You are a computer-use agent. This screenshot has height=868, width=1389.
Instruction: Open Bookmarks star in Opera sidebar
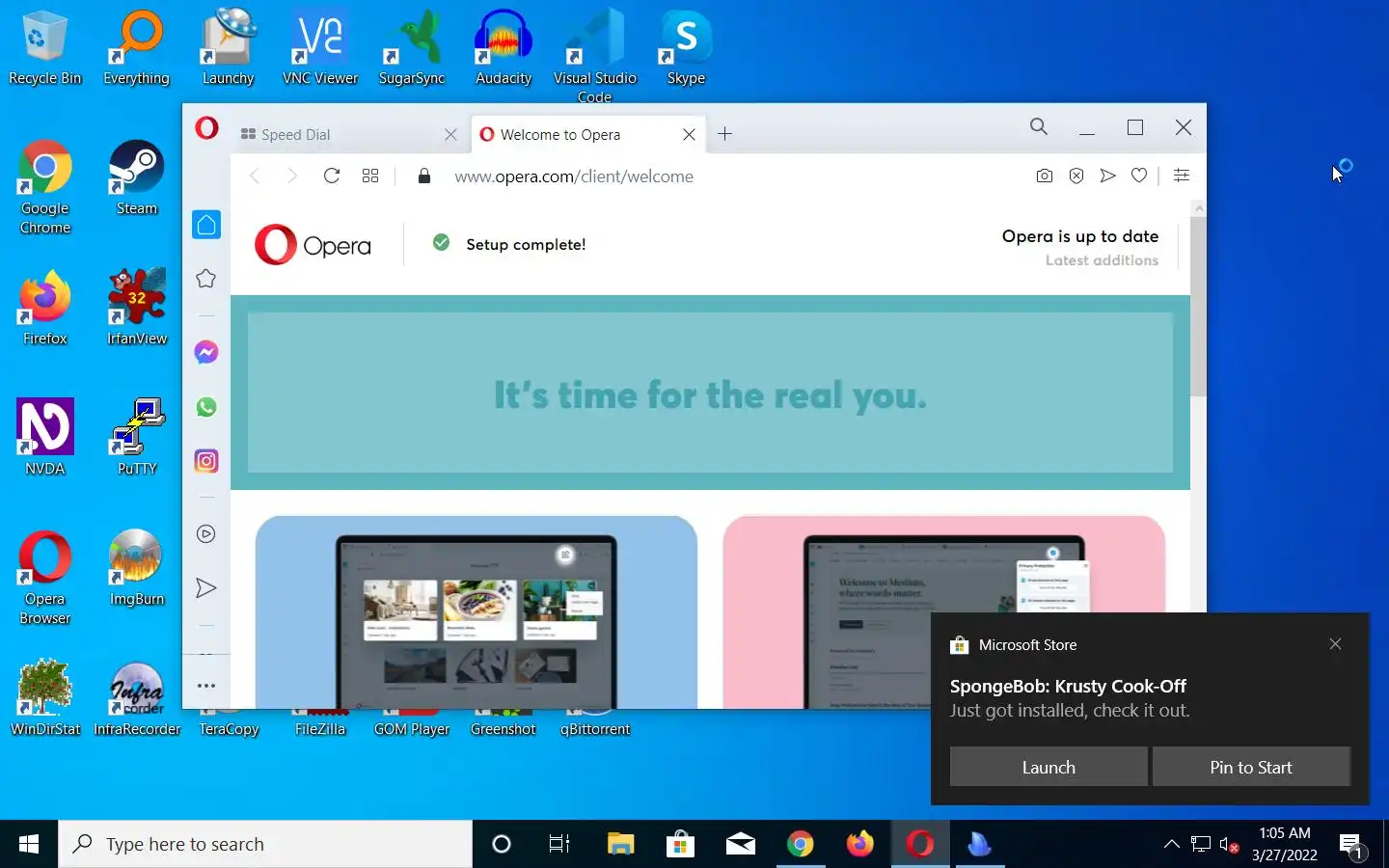pyautogui.click(x=206, y=279)
